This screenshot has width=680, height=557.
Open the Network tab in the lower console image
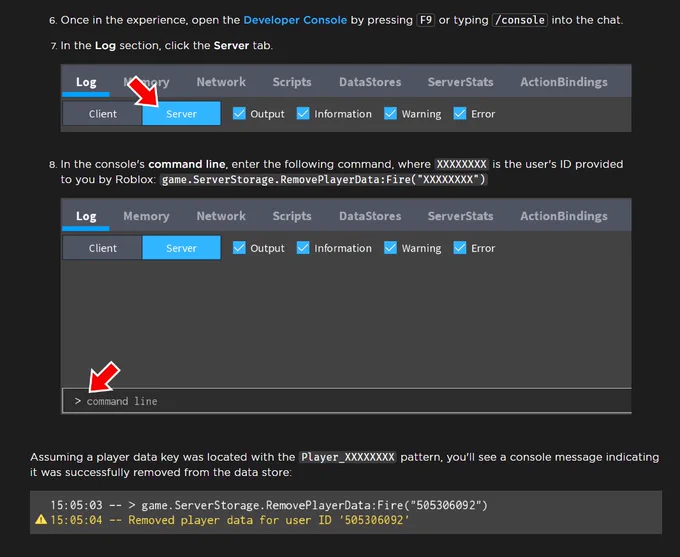[x=221, y=216]
